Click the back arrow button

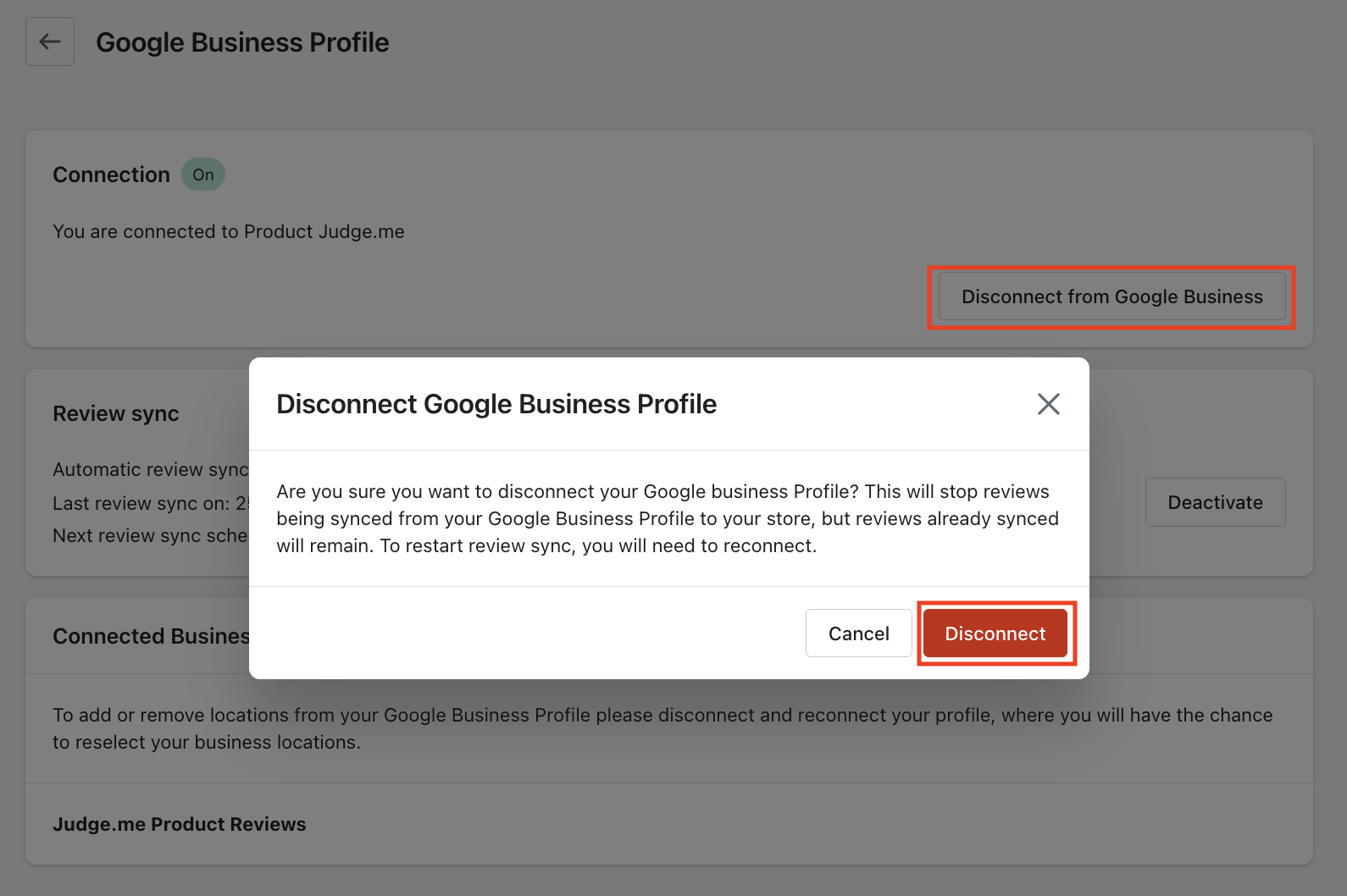coord(50,41)
